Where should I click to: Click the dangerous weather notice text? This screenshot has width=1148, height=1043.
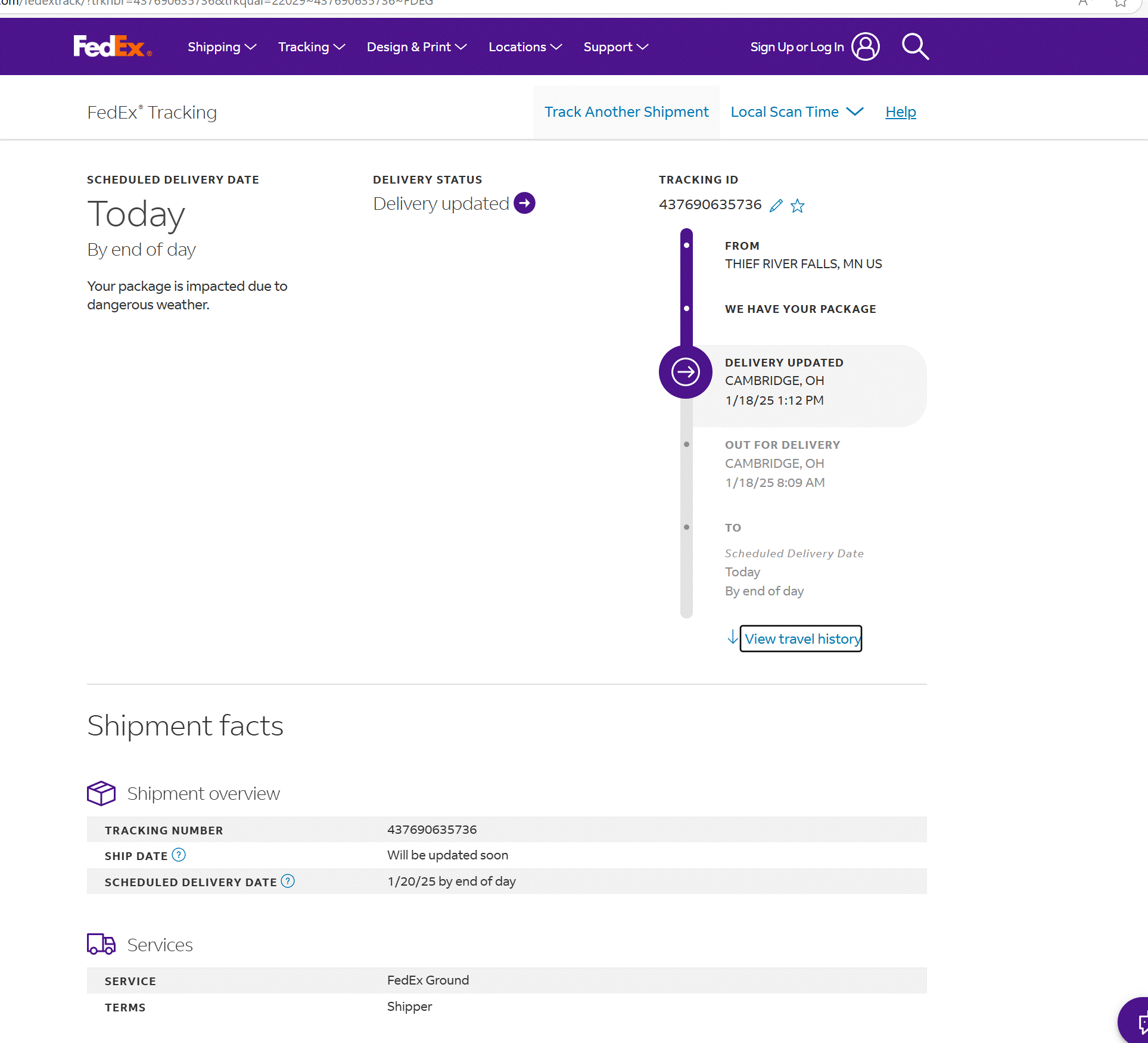click(x=187, y=296)
